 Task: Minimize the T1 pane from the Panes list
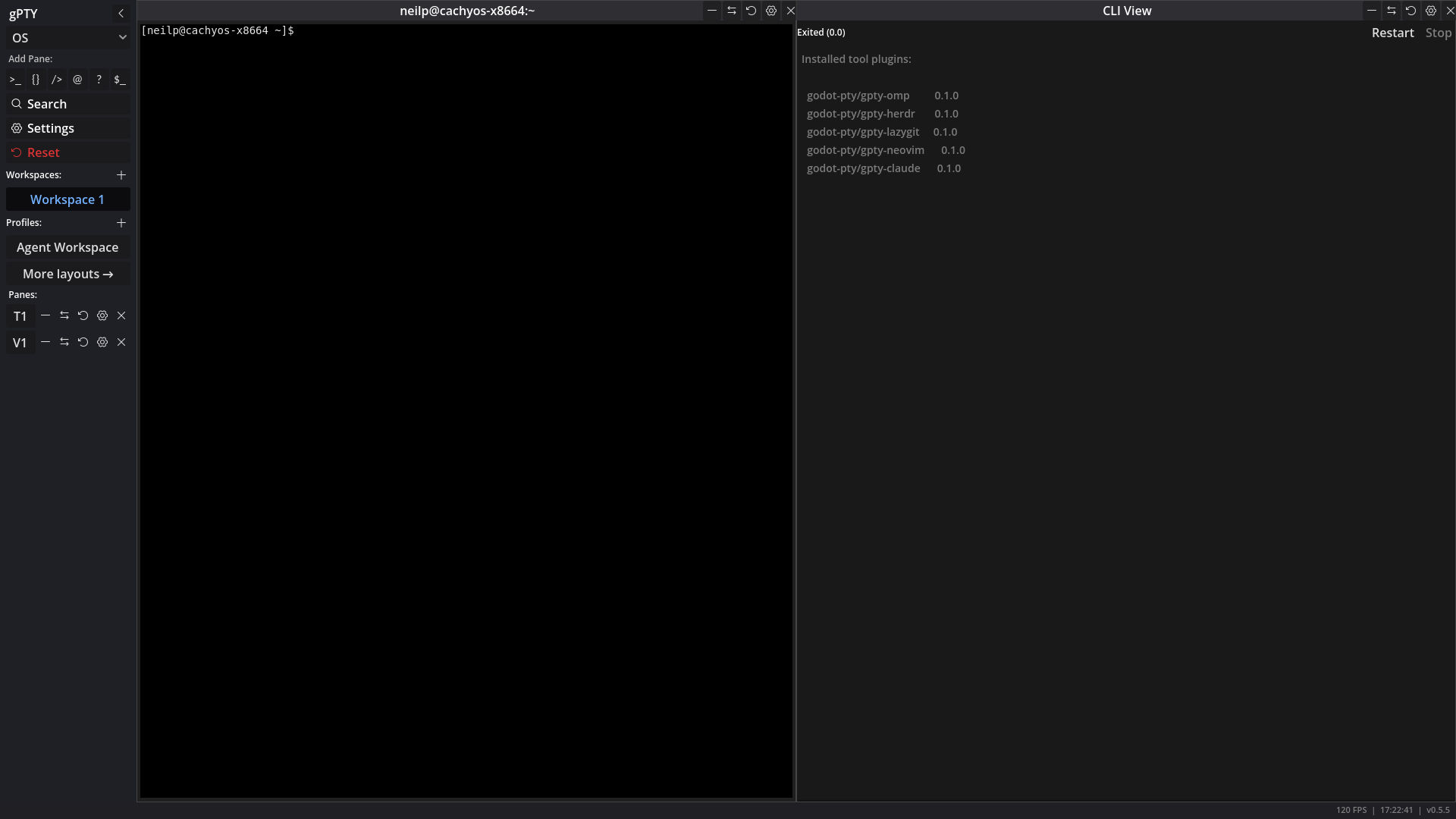[x=45, y=315]
